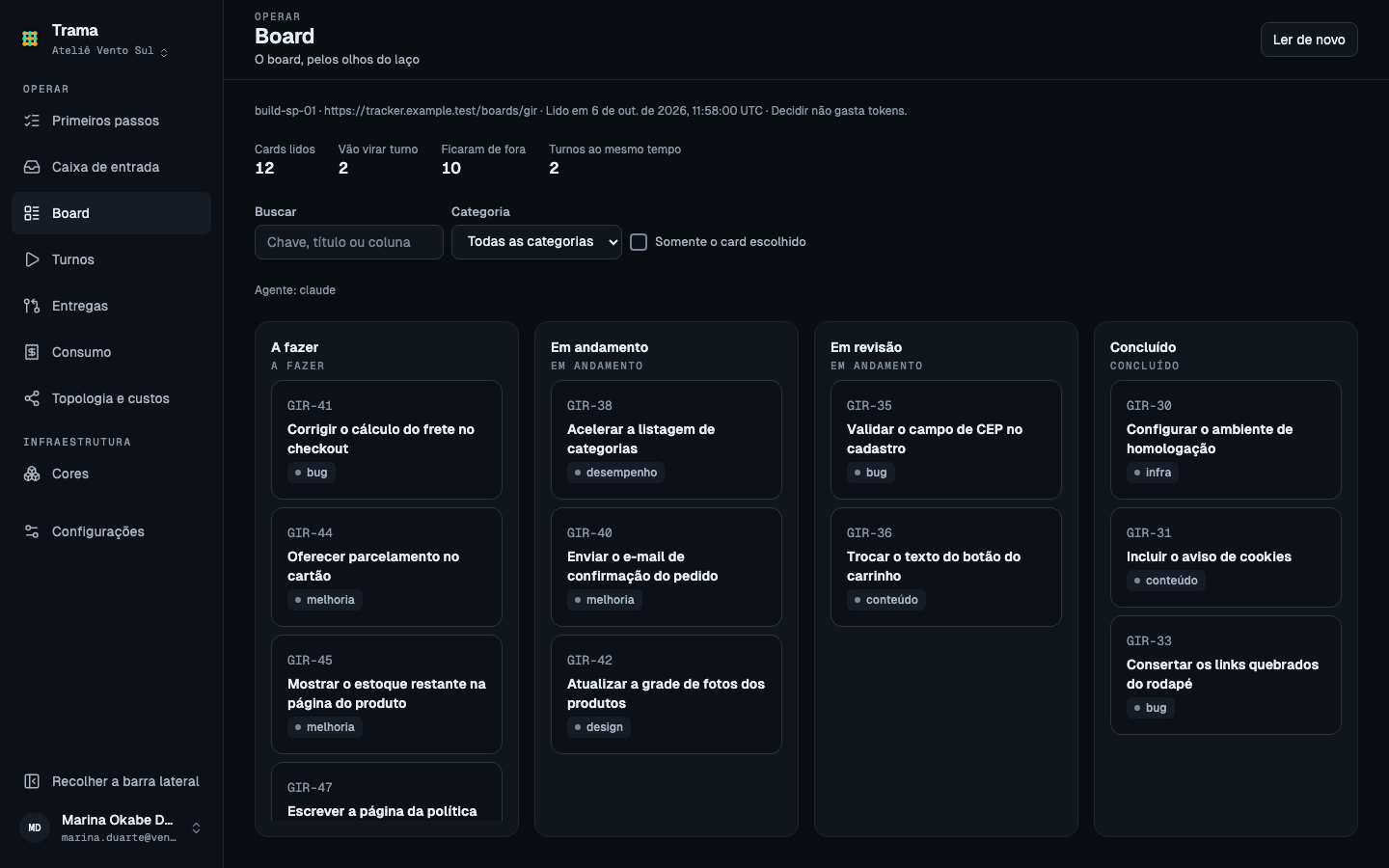The height and width of the screenshot is (868, 1389).
Task: Expand the Marina Okabe account menu chevron
Action: pos(196,827)
